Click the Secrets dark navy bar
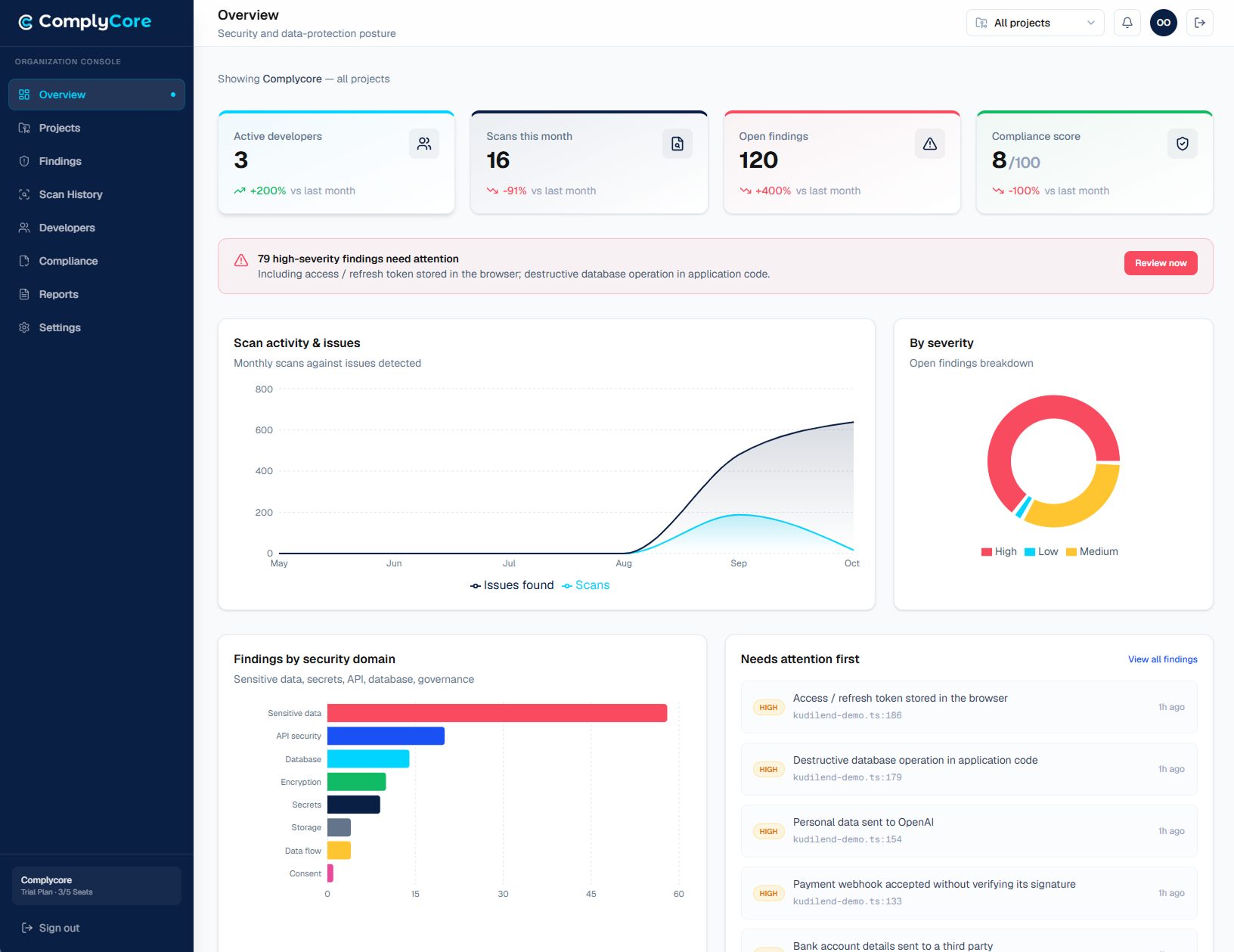This screenshot has height=952, width=1234. point(354,805)
